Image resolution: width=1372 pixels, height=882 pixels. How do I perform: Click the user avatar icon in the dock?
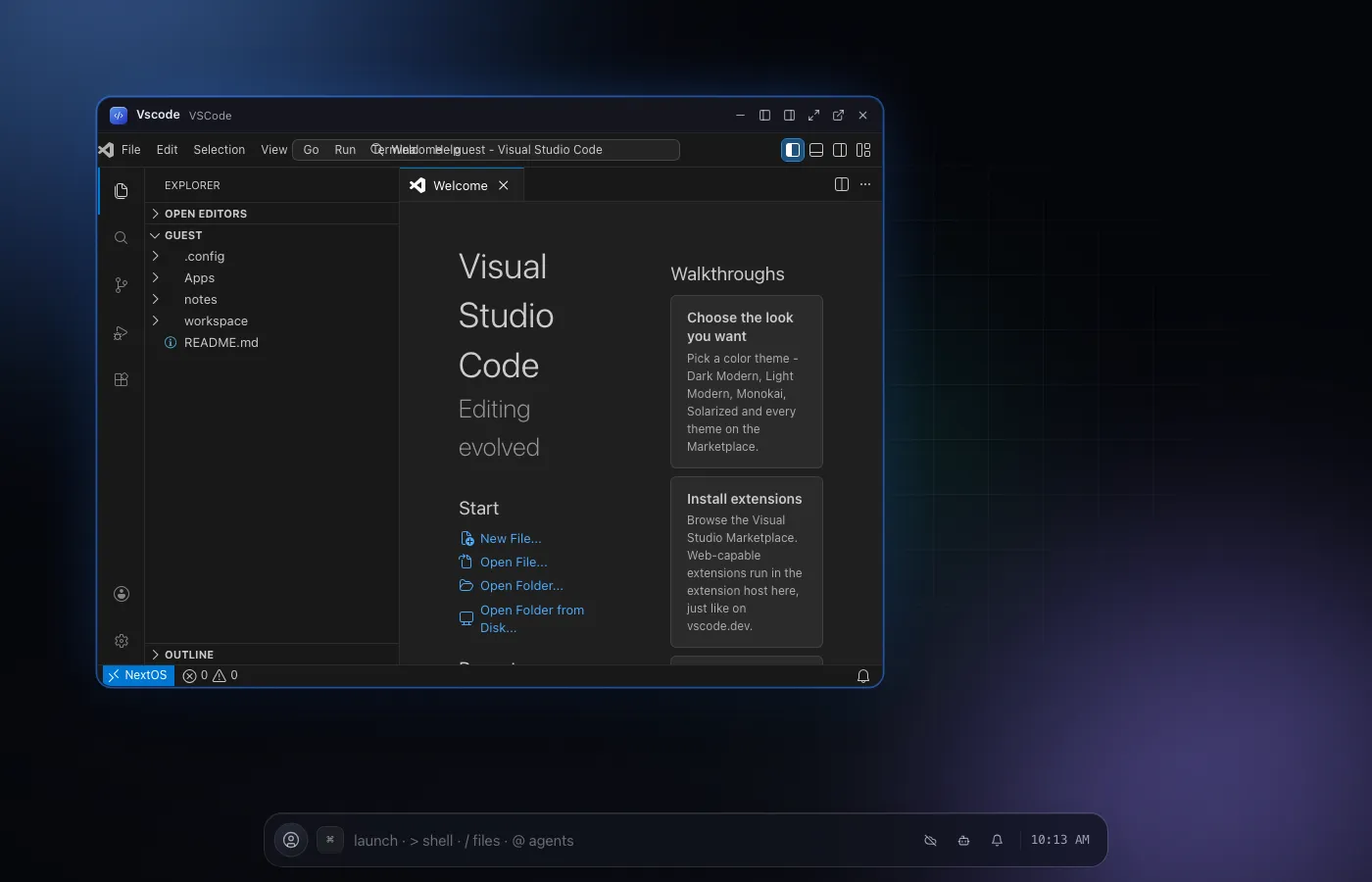pos(291,840)
